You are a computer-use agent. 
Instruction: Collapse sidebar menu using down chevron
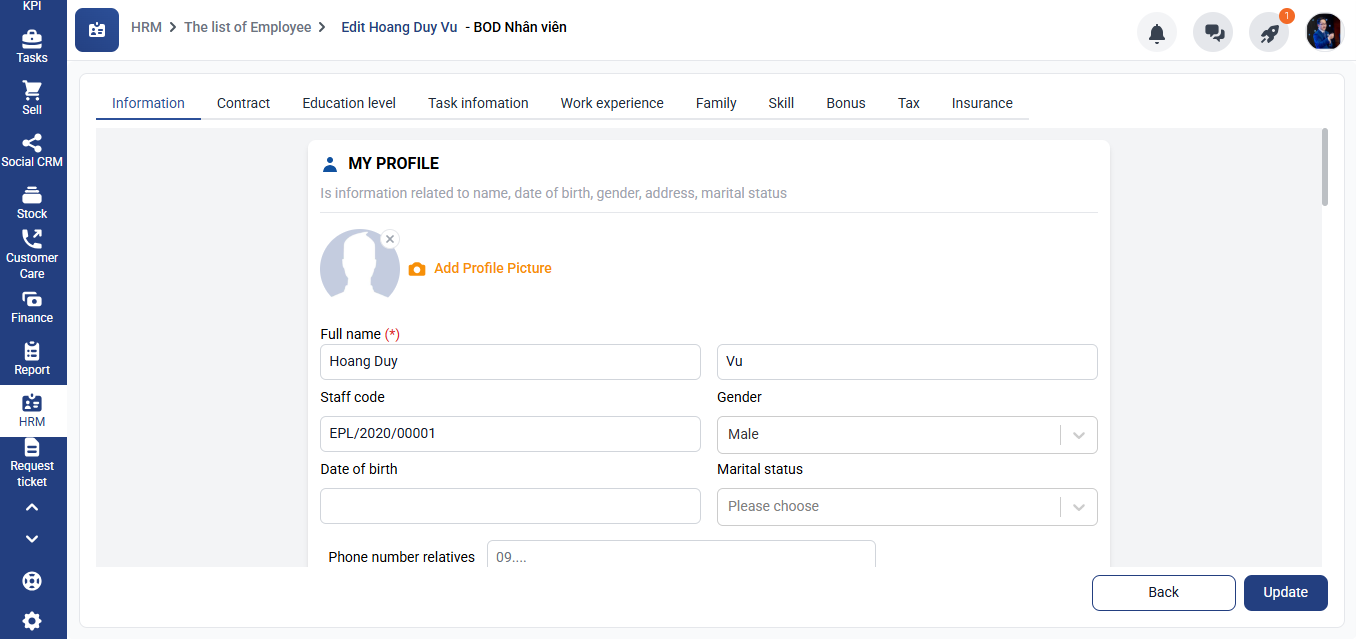[32, 539]
